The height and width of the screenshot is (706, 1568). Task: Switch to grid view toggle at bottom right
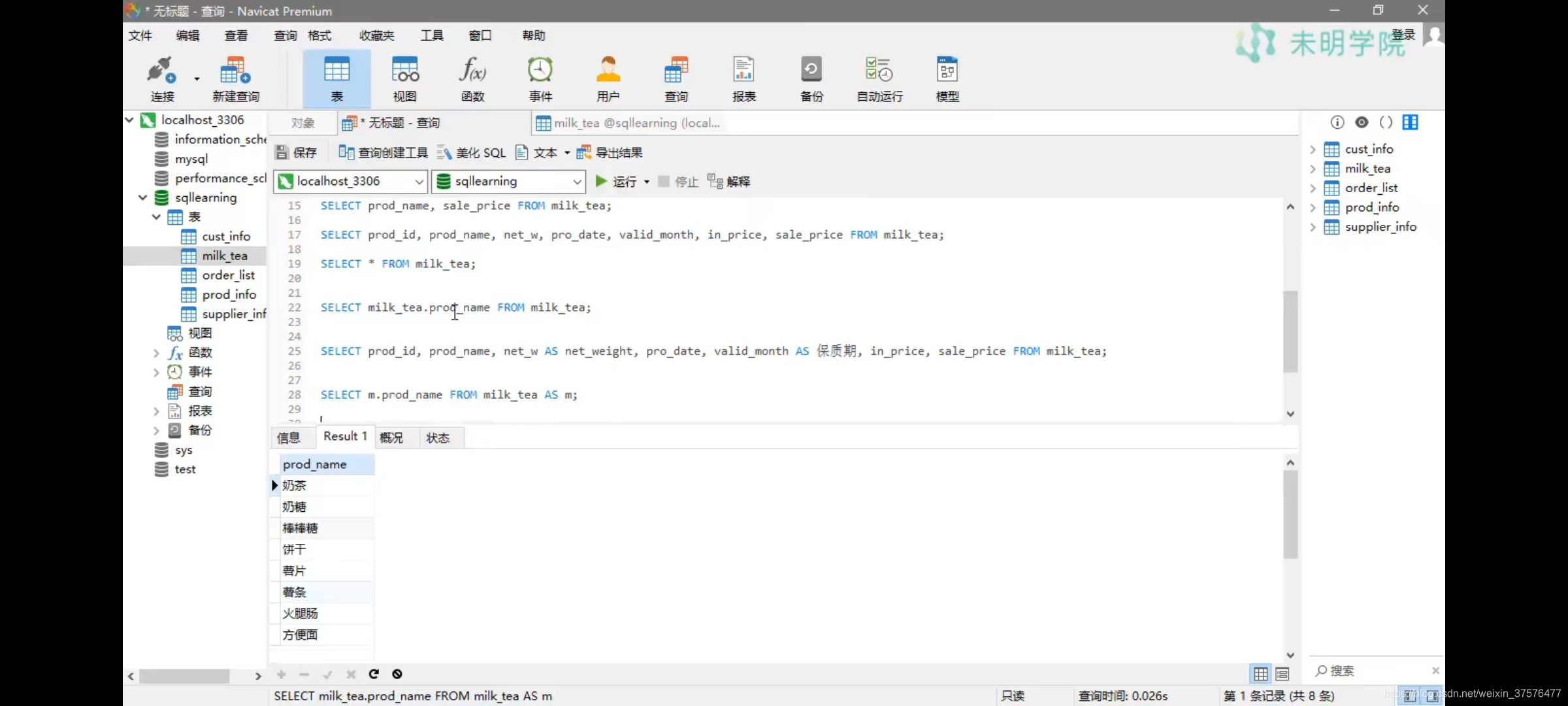coord(1260,673)
